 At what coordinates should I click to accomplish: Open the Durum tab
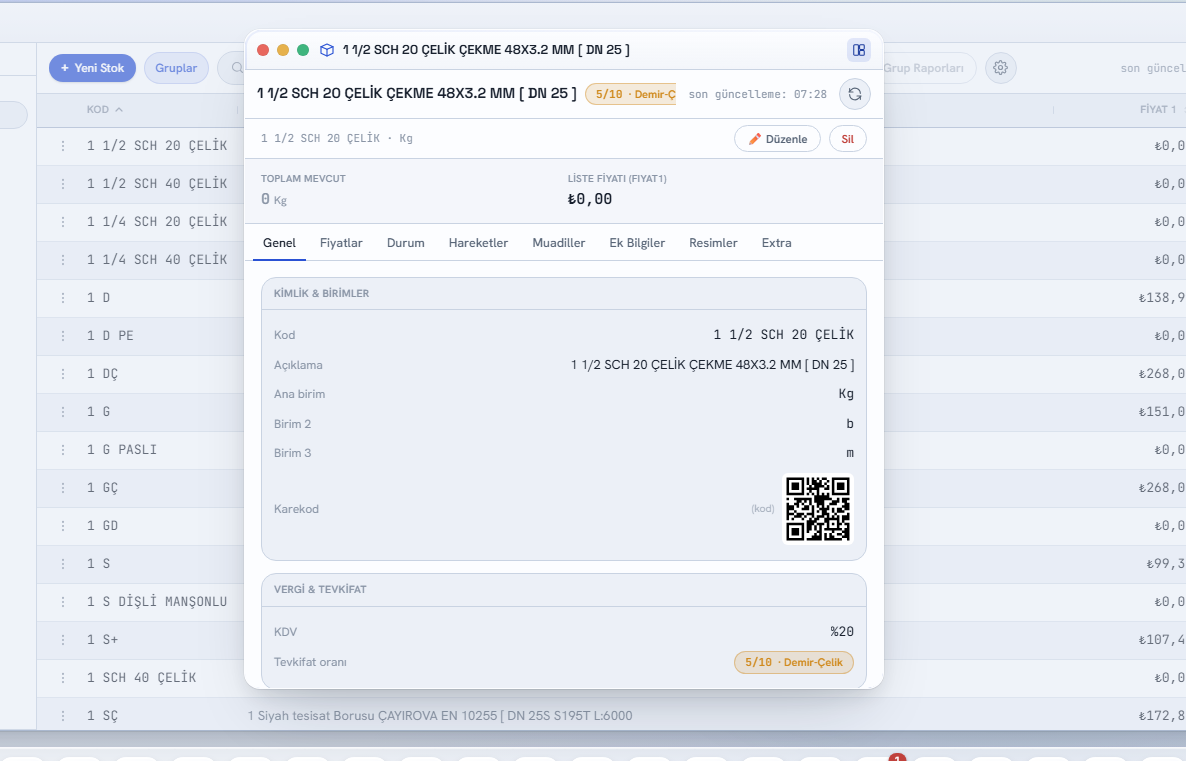405,243
